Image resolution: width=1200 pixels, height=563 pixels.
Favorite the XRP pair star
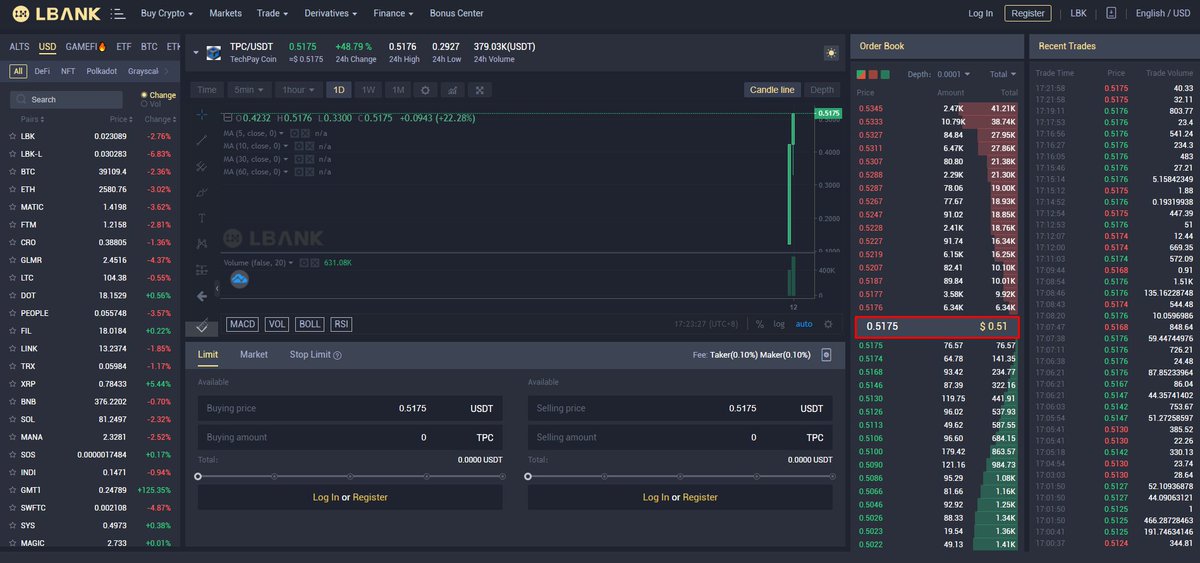click(x=12, y=384)
